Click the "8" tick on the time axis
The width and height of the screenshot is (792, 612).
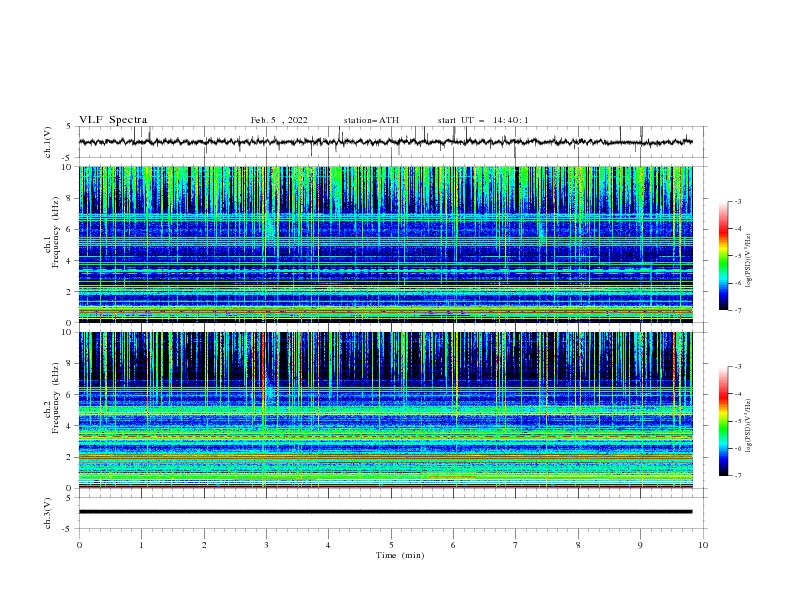(578, 545)
